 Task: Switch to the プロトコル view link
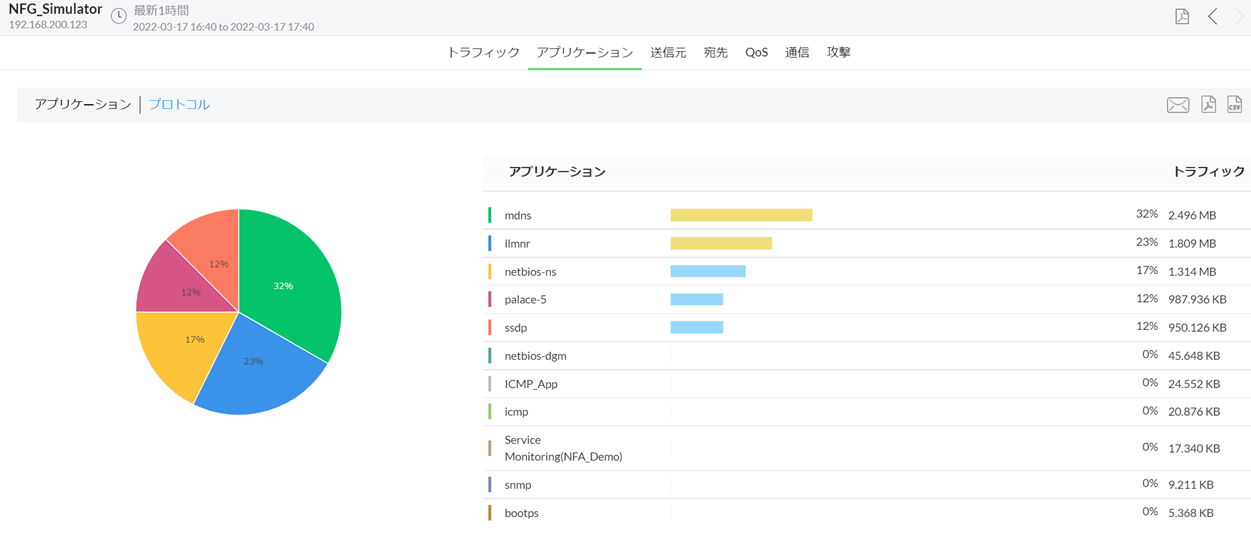[179, 104]
